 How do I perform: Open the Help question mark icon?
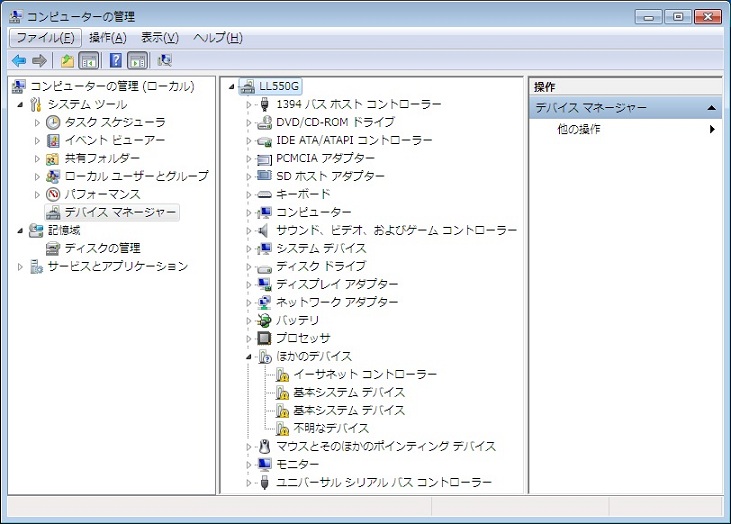tap(116, 61)
